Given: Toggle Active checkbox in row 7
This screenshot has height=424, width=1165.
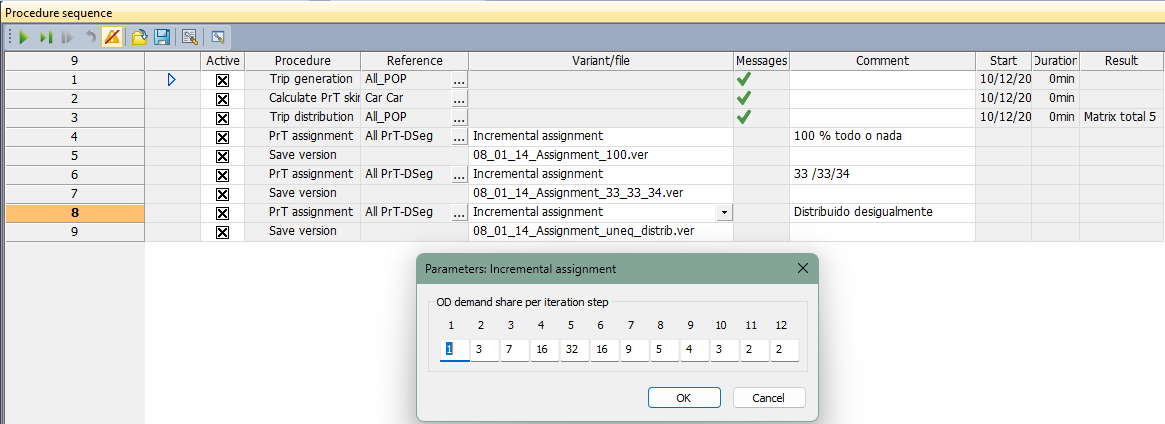Looking at the screenshot, I should [222, 194].
